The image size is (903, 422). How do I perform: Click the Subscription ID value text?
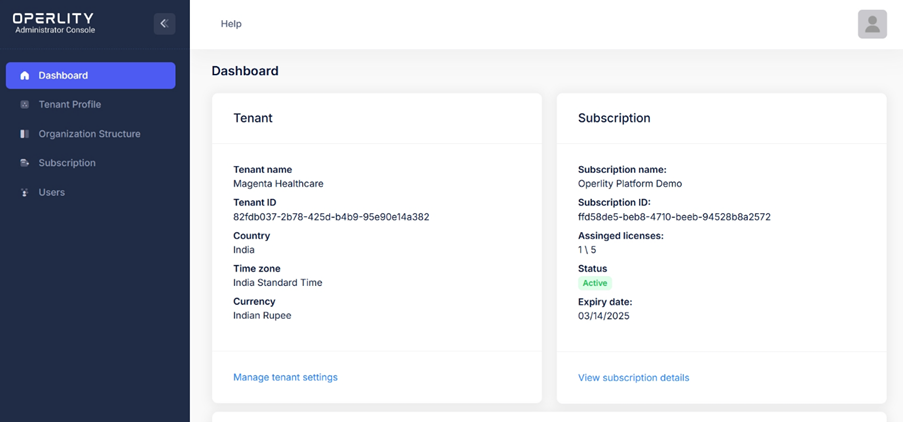(x=674, y=217)
